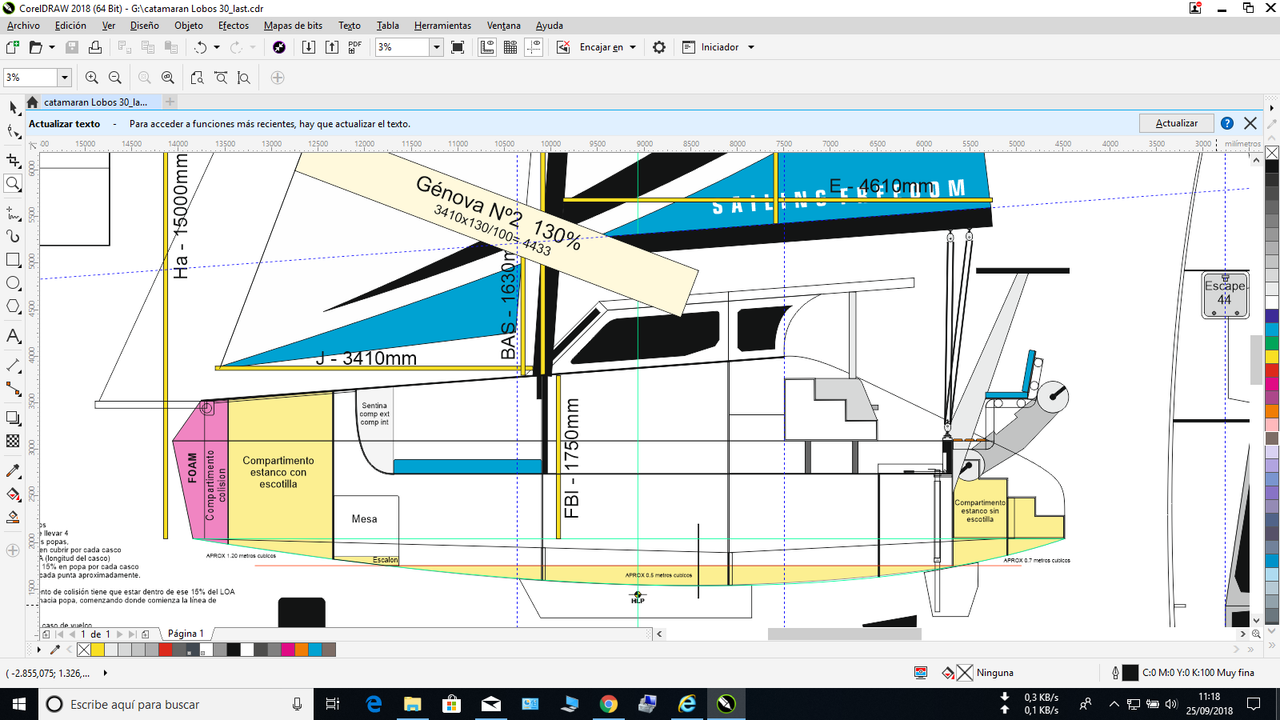The height and width of the screenshot is (720, 1280).
Task: Open zoom level dropdown in zoom toolbar
Action: [65, 77]
